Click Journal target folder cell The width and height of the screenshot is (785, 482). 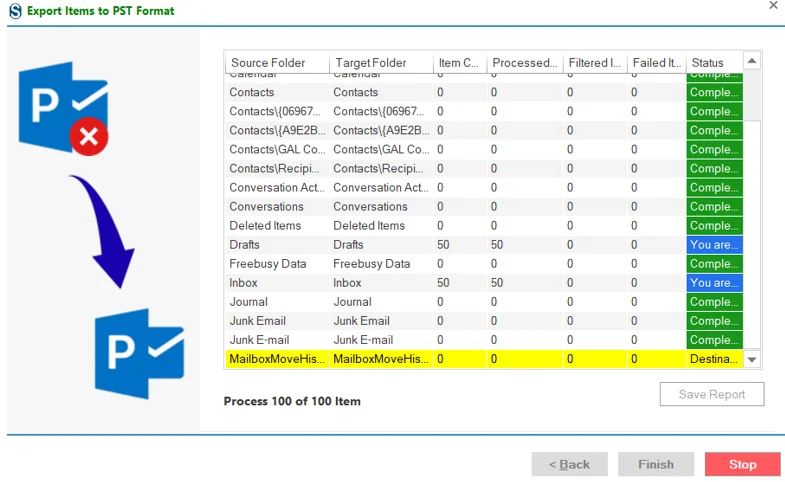click(381, 301)
